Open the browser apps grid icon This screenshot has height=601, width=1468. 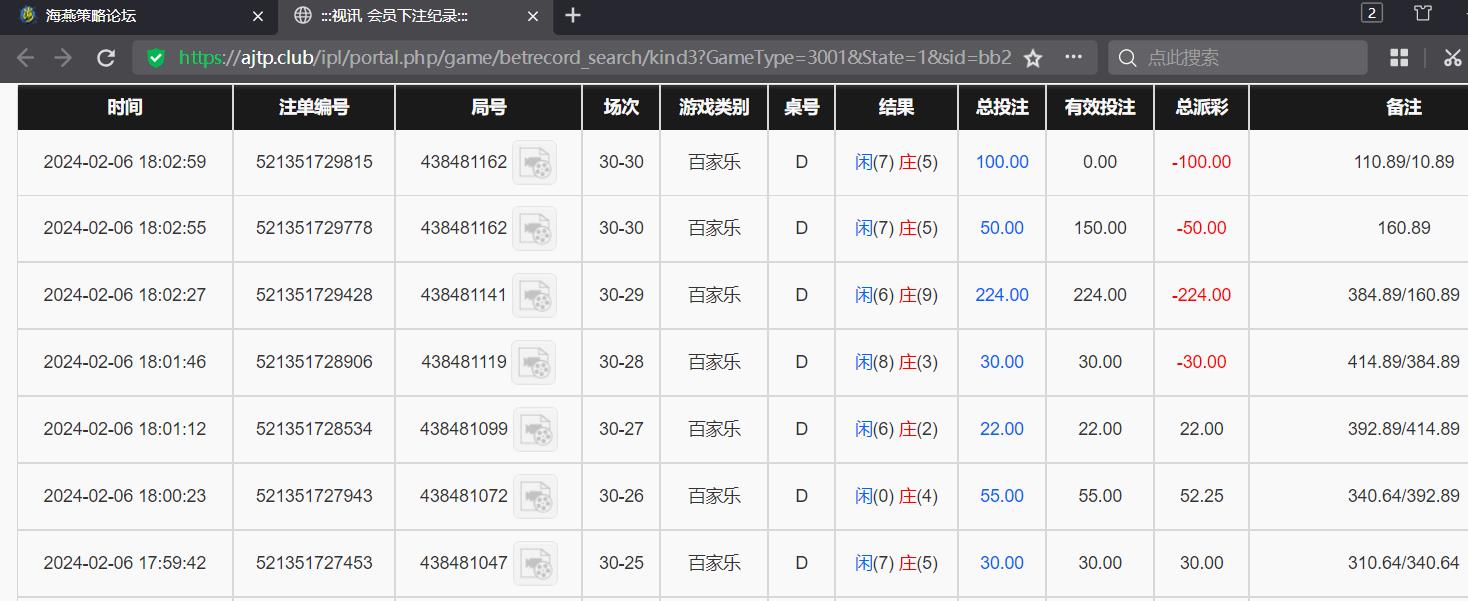[1399, 58]
